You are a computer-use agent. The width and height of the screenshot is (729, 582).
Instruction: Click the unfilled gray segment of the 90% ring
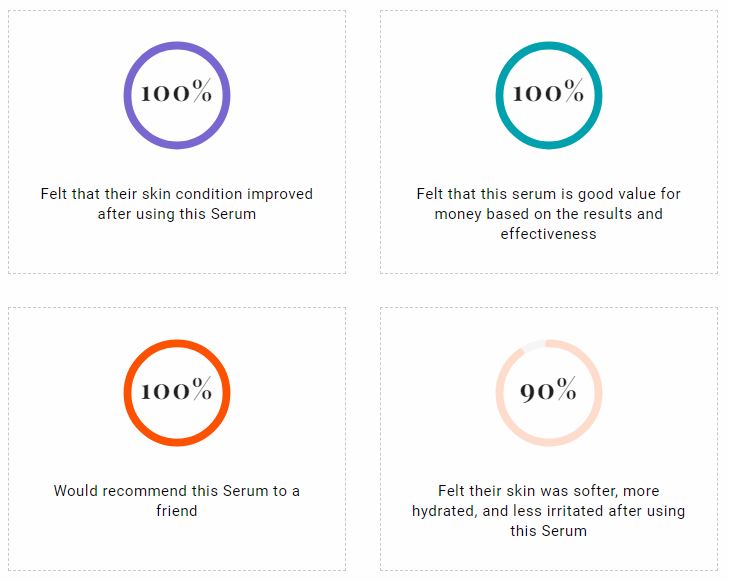point(531,346)
